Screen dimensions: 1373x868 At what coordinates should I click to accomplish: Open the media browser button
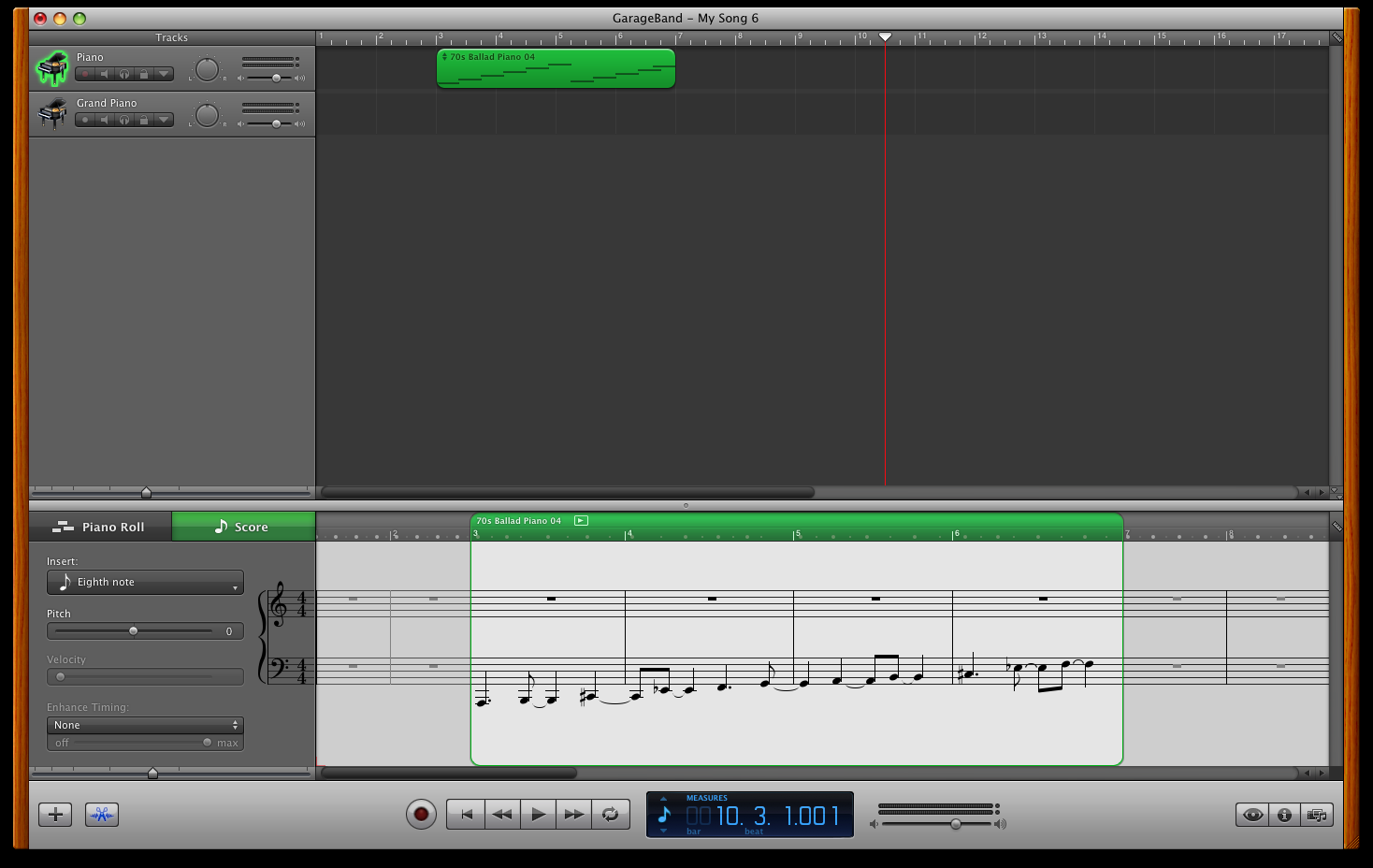pyautogui.click(x=1316, y=815)
